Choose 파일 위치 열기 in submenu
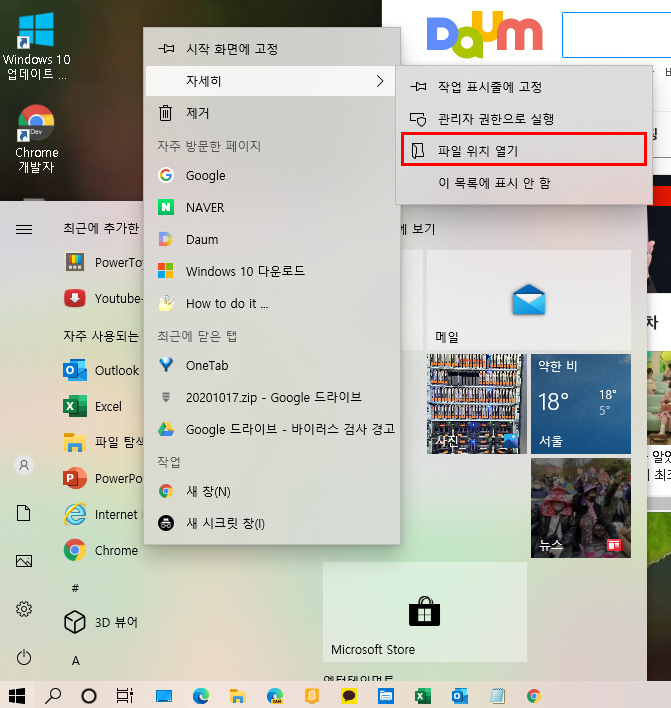The width and height of the screenshot is (671, 708). 524,150
